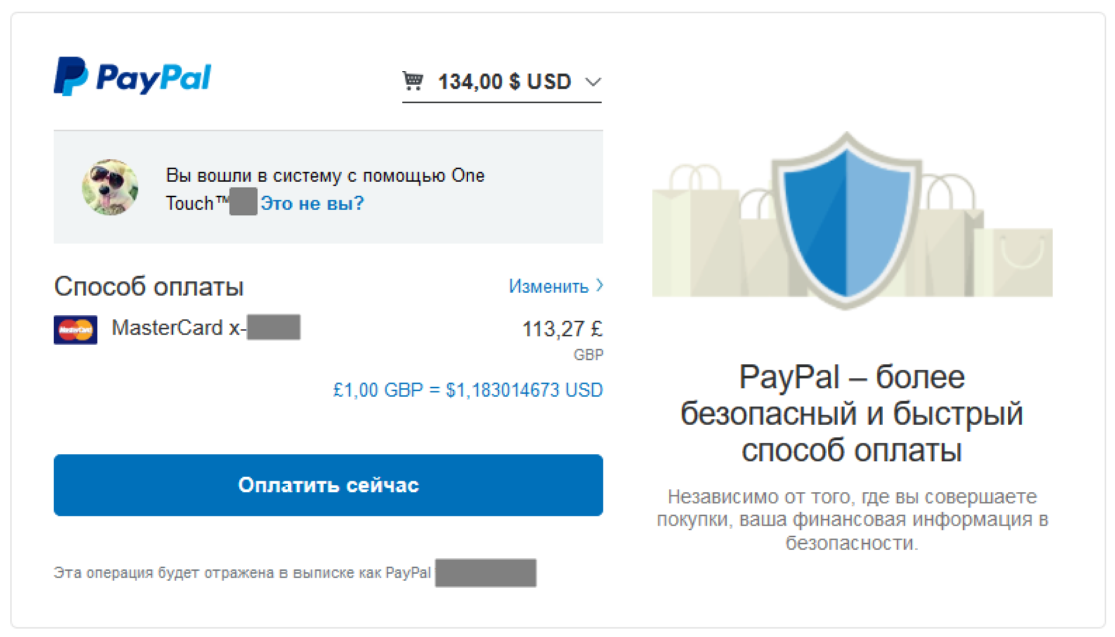The height and width of the screenshot is (637, 1115).
Task: Click the MasterCard card icon
Action: pos(75,329)
